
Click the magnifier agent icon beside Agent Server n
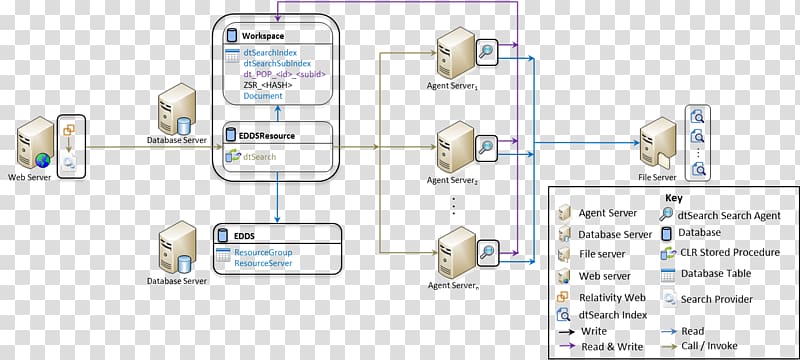[487, 251]
